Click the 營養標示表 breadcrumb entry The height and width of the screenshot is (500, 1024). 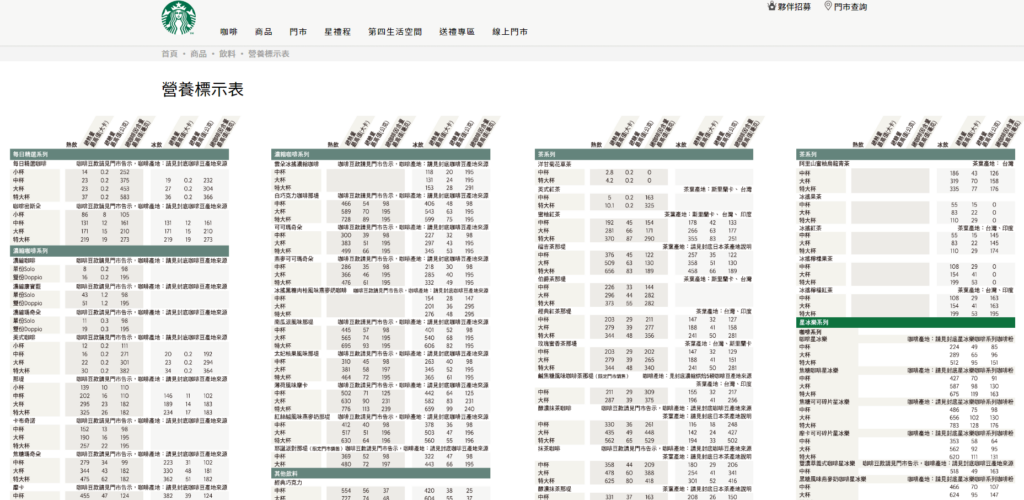click(268, 54)
